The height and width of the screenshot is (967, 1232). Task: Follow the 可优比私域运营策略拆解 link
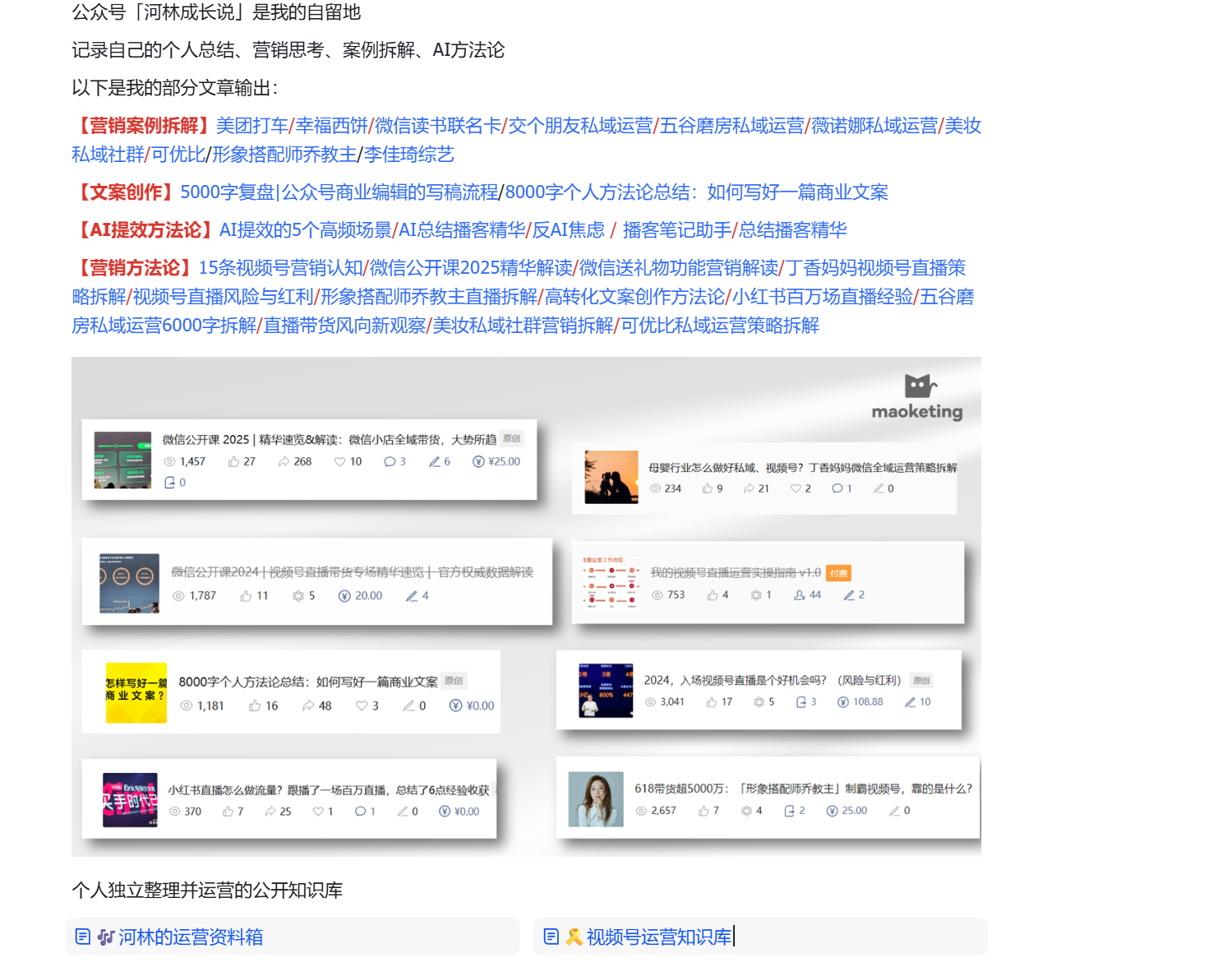tap(720, 326)
